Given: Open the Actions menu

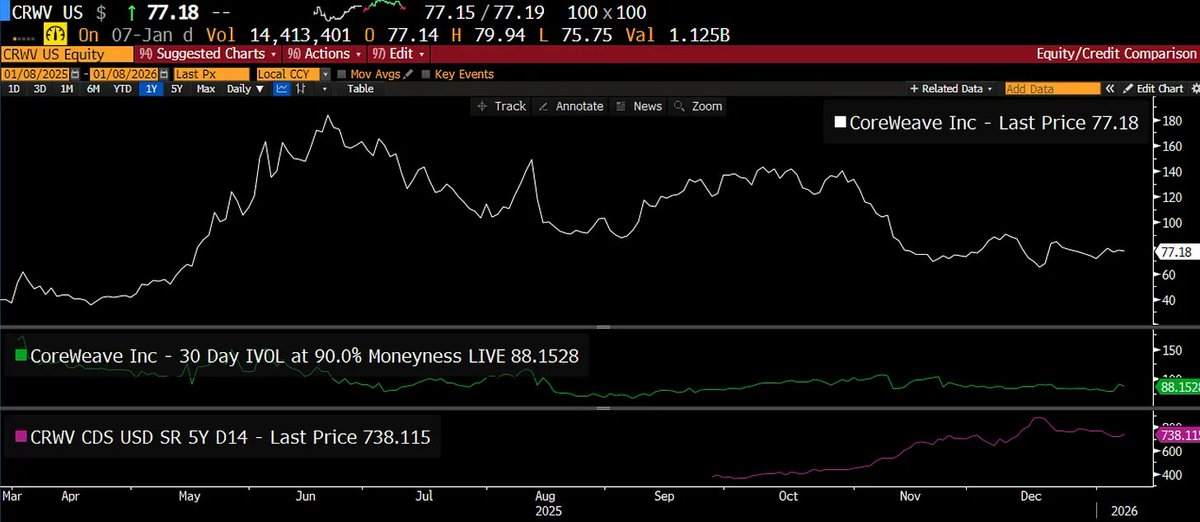Looking at the screenshot, I should pos(323,54).
